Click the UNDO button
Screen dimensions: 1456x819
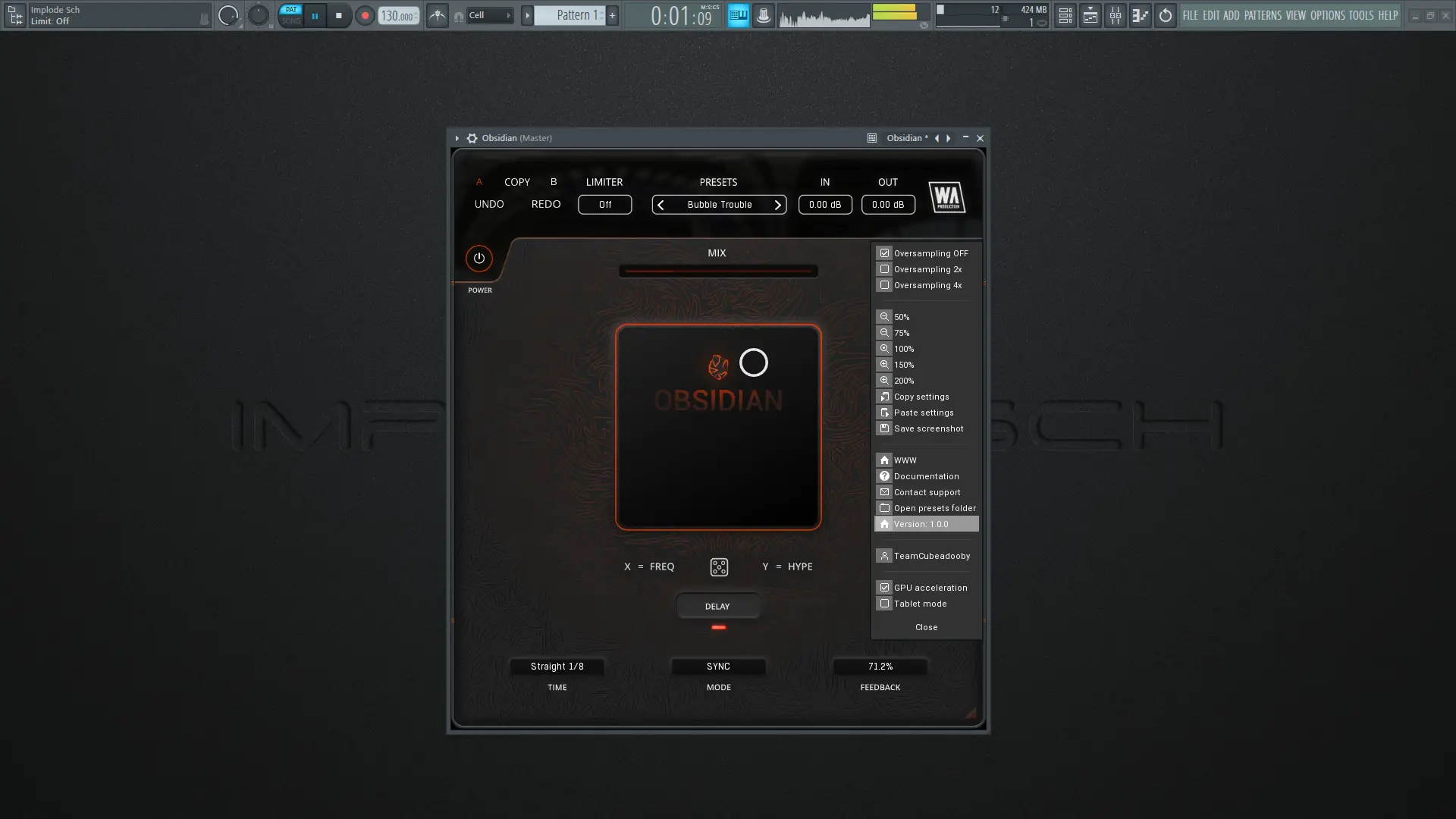[489, 204]
